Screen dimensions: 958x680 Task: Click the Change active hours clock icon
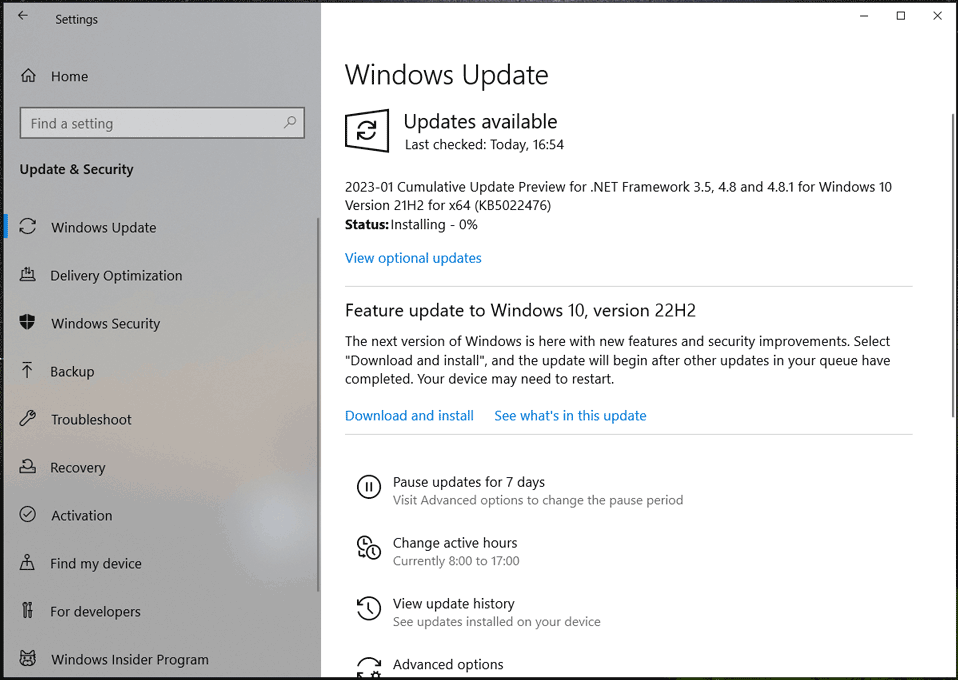[368, 548]
